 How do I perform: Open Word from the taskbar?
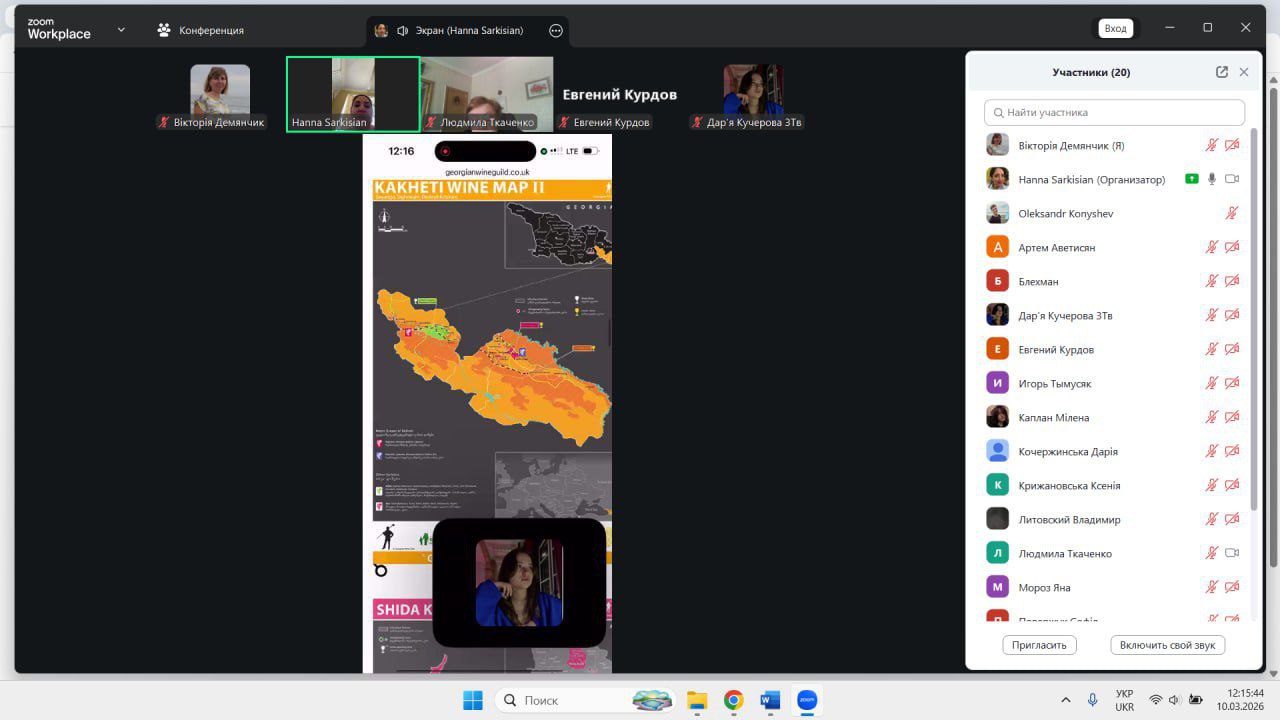770,700
